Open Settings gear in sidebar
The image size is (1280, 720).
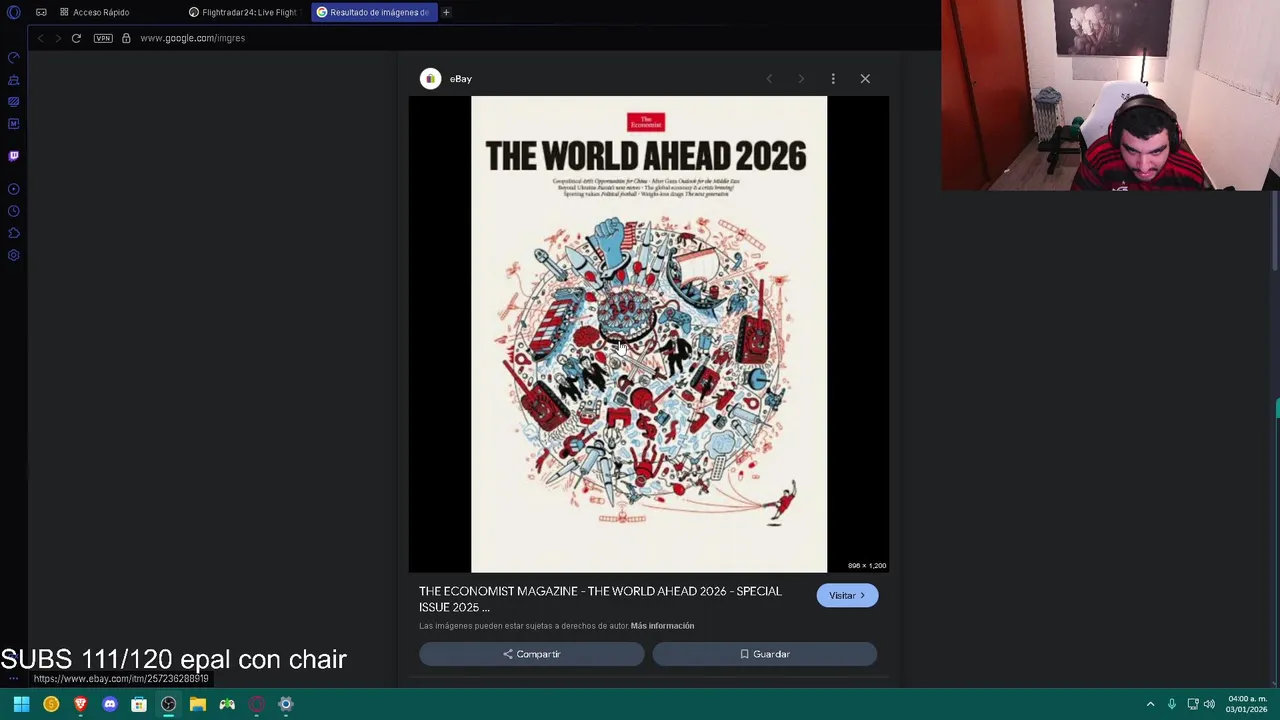pos(14,255)
